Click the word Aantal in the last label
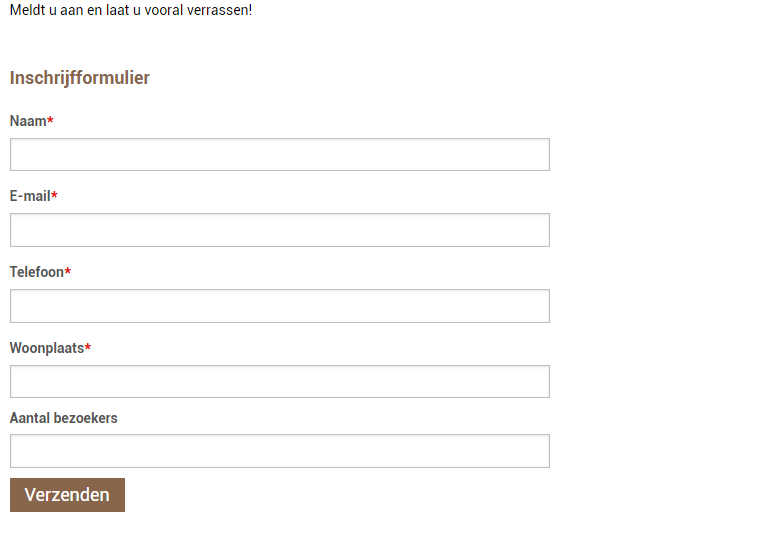 30,418
